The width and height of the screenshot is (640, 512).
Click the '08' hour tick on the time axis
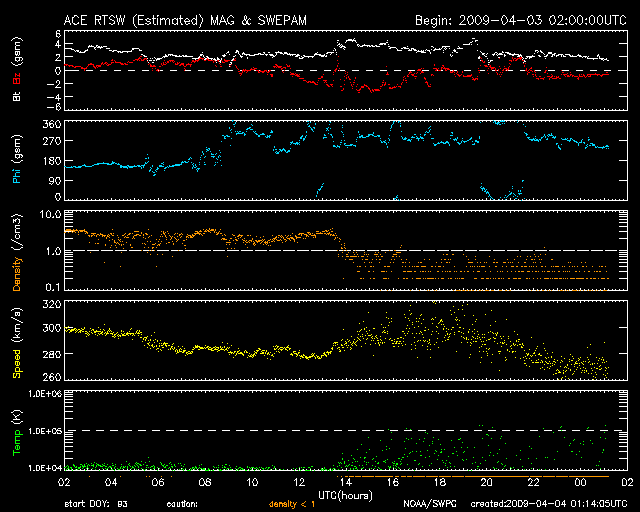pyautogui.click(x=205, y=483)
